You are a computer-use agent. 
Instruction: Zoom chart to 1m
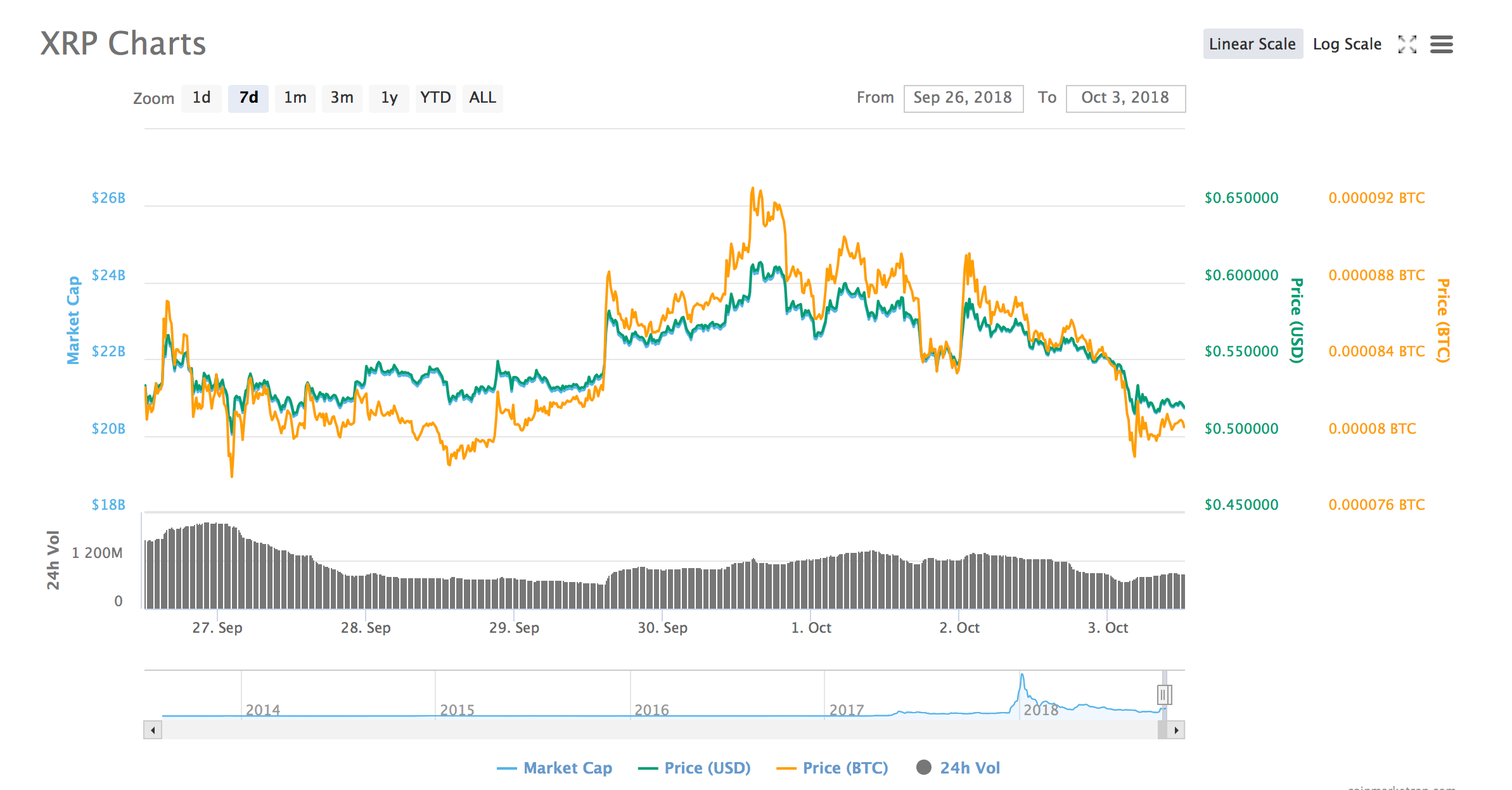pos(295,98)
